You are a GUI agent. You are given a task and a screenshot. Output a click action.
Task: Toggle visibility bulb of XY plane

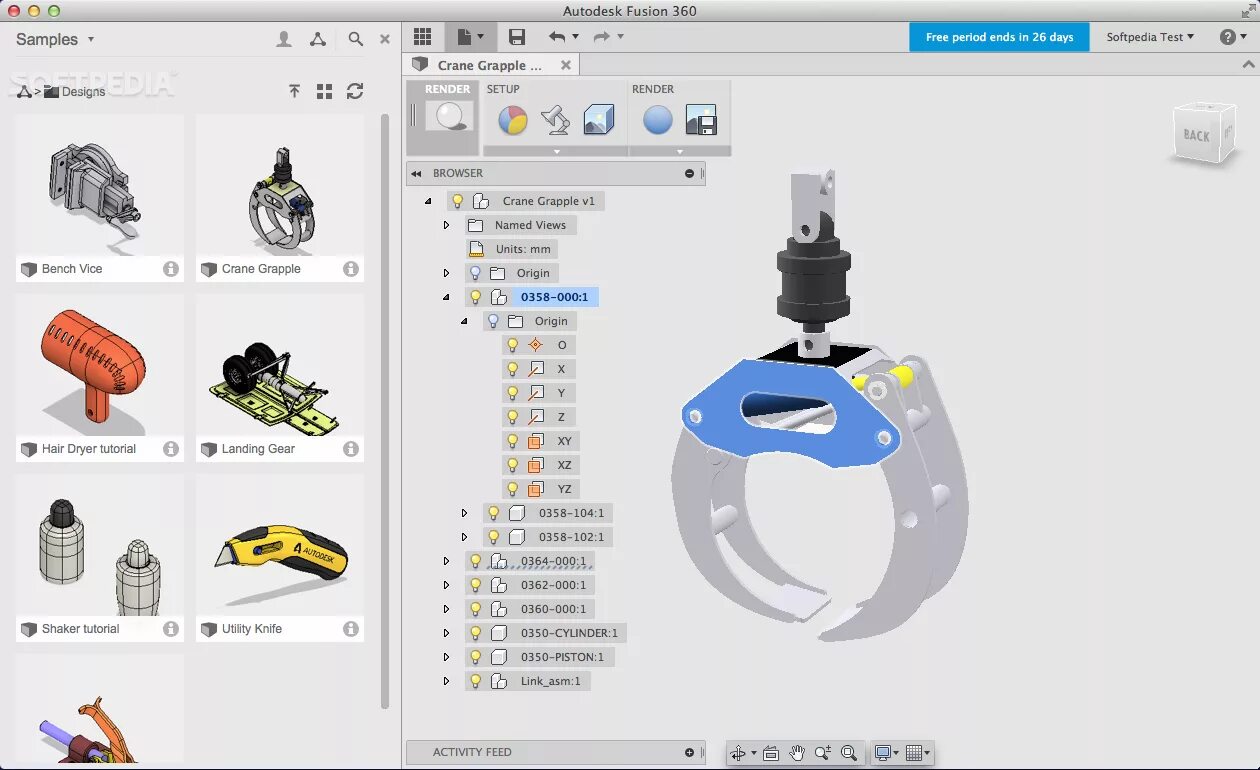coord(512,441)
